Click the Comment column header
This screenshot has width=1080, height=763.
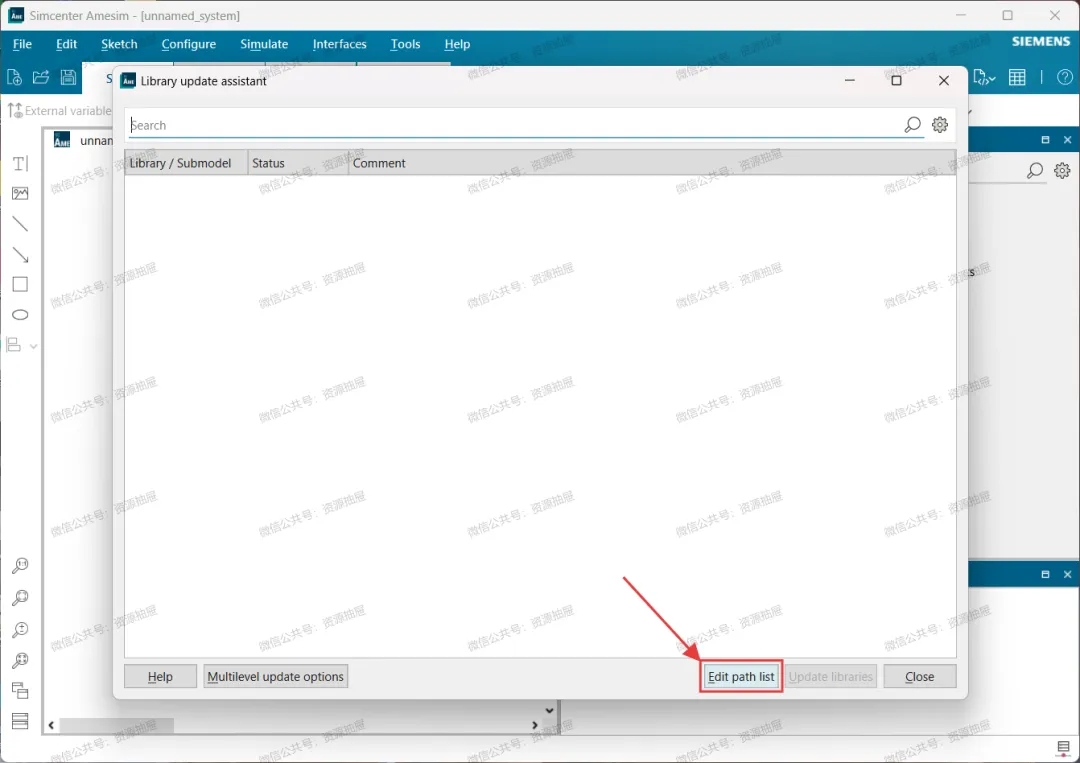(x=652, y=163)
